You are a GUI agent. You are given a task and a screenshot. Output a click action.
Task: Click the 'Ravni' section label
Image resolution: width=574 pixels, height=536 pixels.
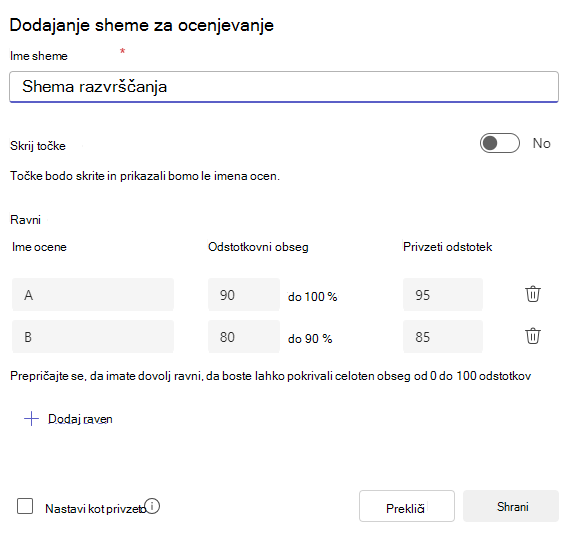(x=25, y=220)
